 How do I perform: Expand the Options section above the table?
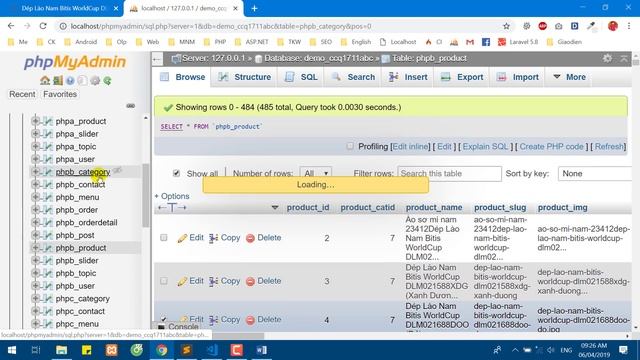(172, 196)
